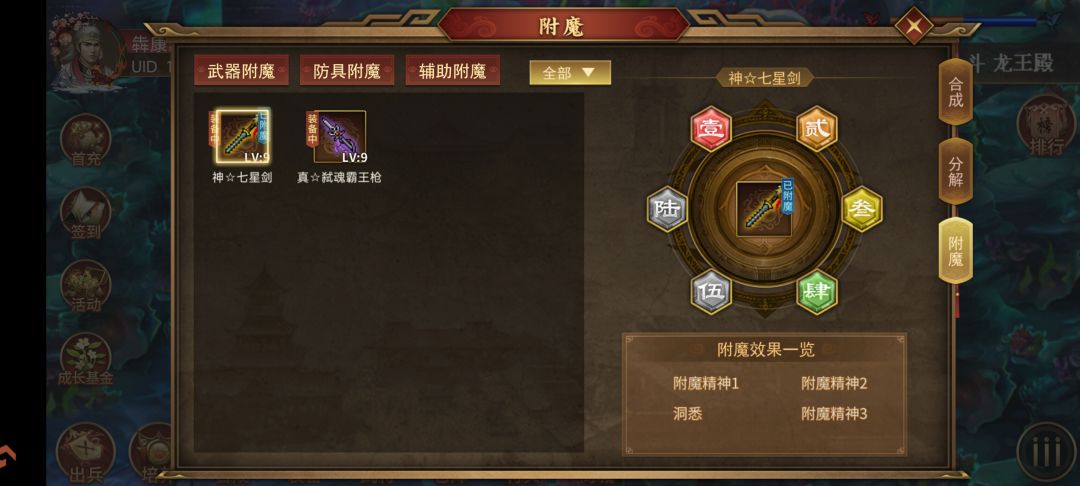Select the orange 贰 enchant slot
The height and width of the screenshot is (486, 1080).
[817, 129]
